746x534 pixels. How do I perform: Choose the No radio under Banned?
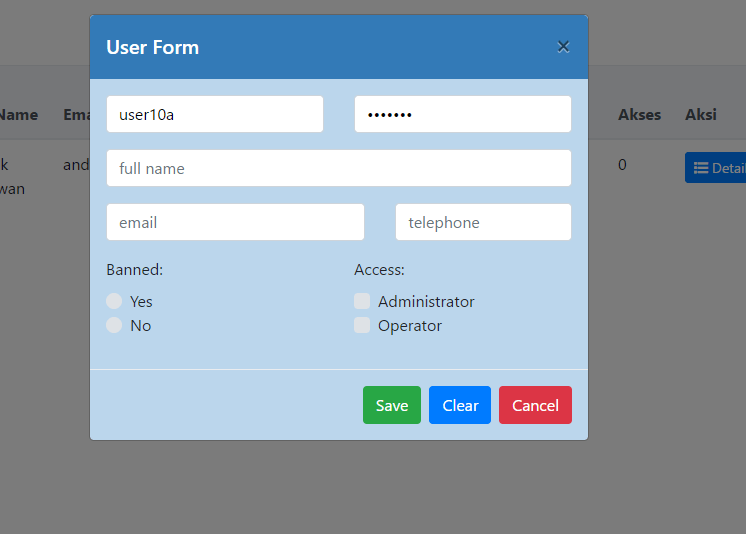click(115, 325)
